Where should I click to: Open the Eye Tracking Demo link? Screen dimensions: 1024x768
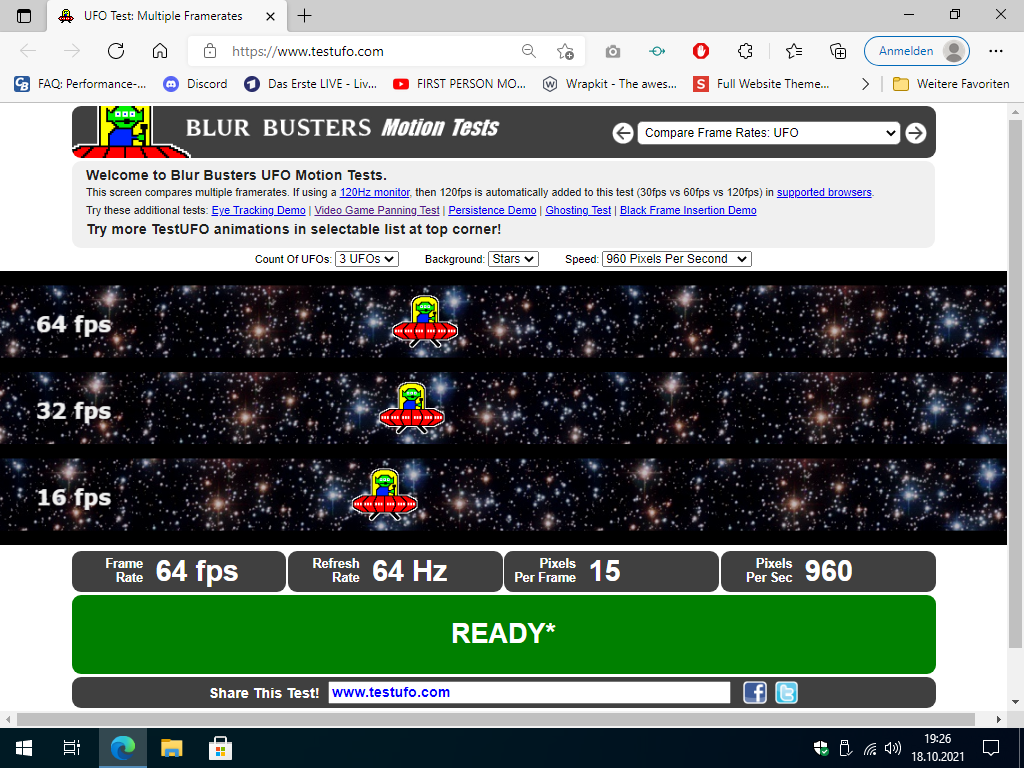(259, 210)
